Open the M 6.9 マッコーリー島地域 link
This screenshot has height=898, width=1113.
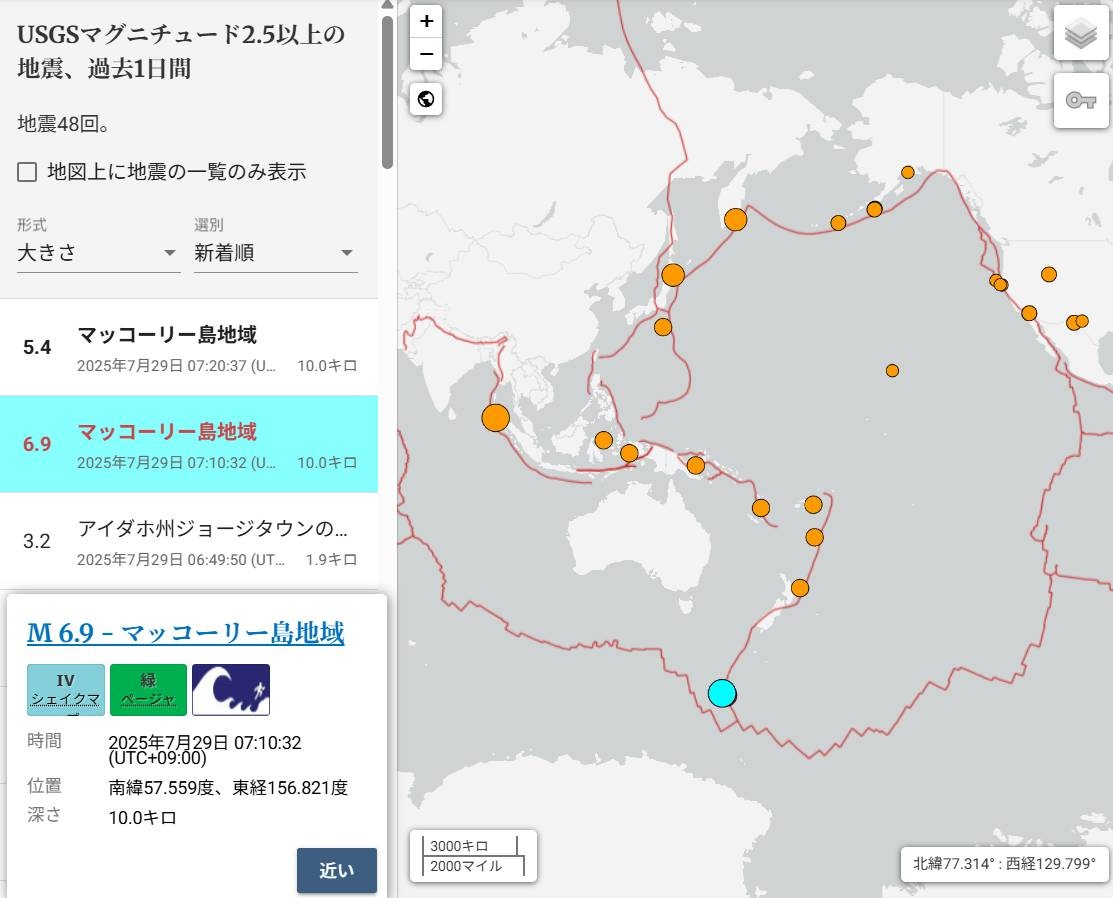coord(185,632)
